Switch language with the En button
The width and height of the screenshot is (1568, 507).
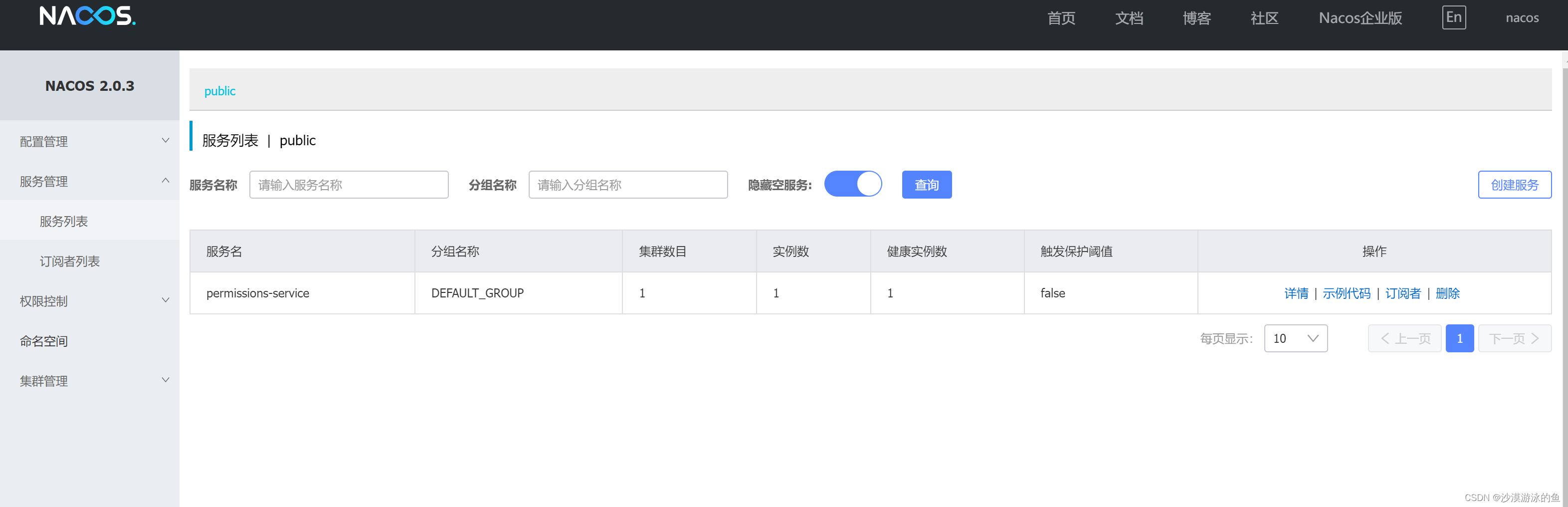(1454, 17)
